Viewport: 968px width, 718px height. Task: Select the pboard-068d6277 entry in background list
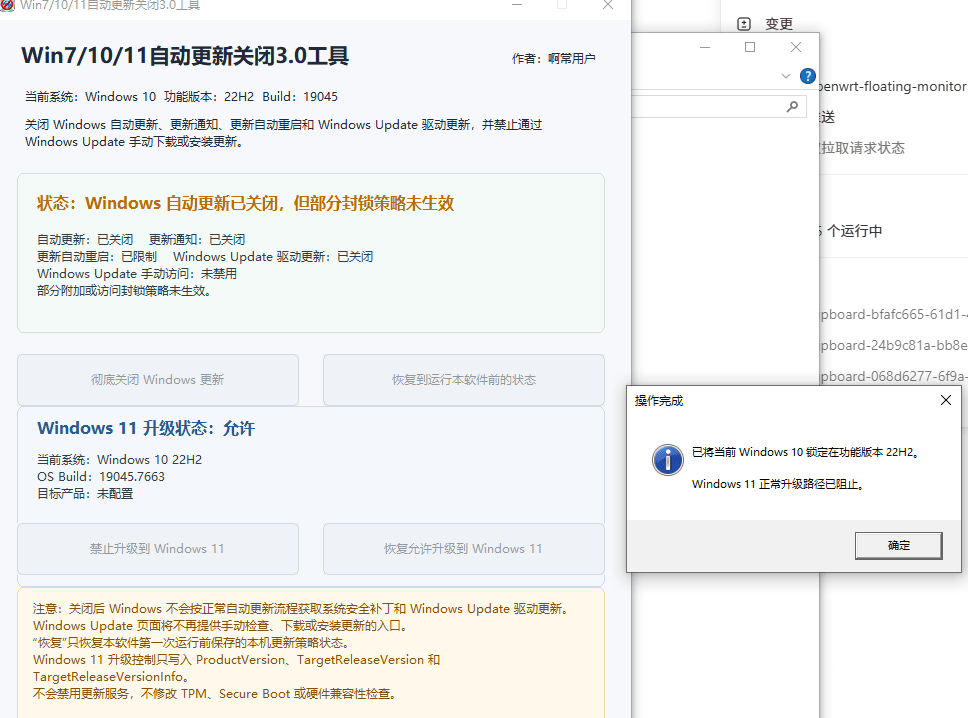point(894,376)
